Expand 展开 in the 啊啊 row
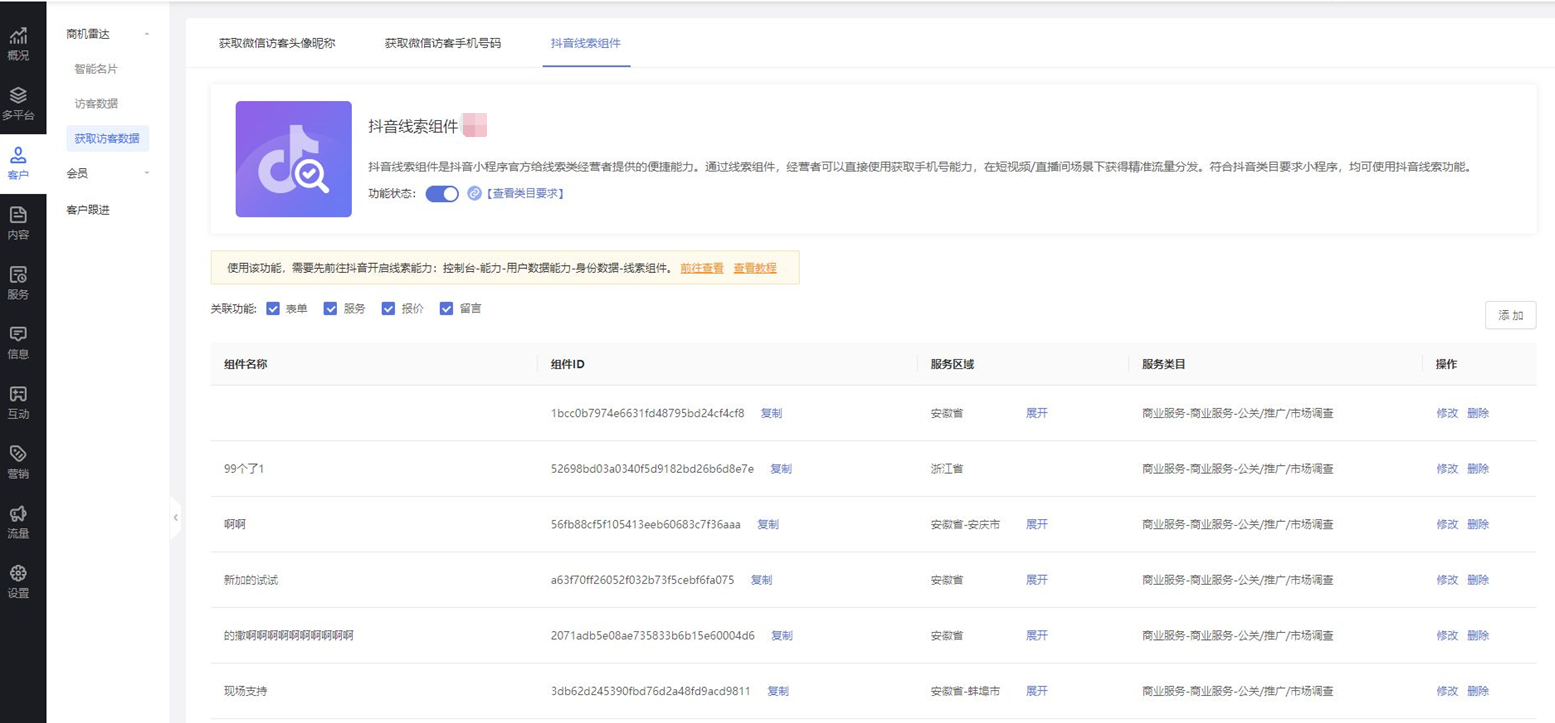Screen dimensions: 1555x723 tap(1037, 524)
